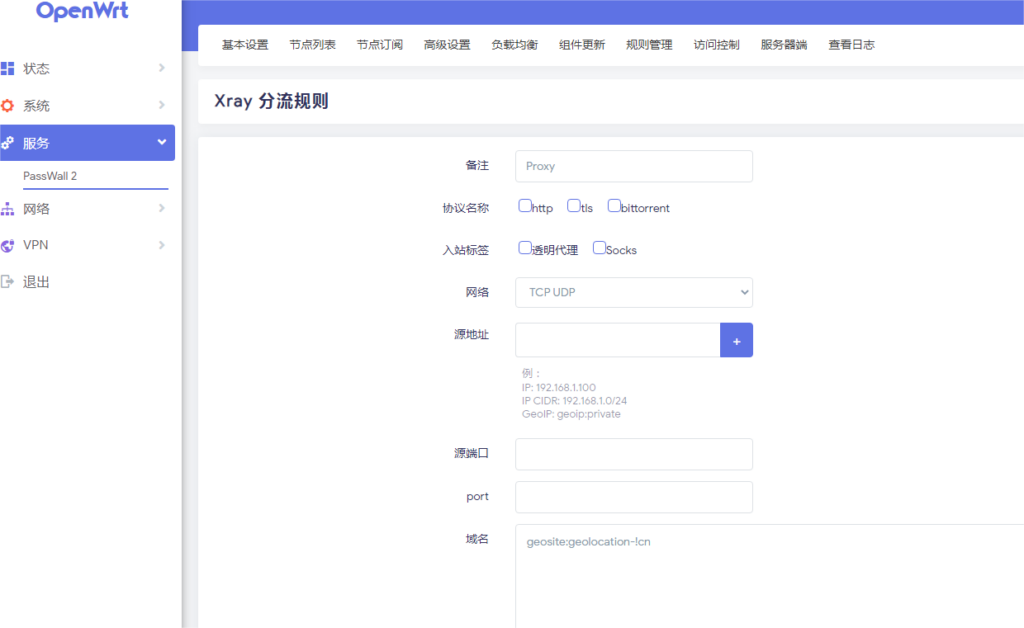The height and width of the screenshot is (628, 1024).
Task: Click the 网络 network icon in sidebar
Action: (x=7, y=209)
